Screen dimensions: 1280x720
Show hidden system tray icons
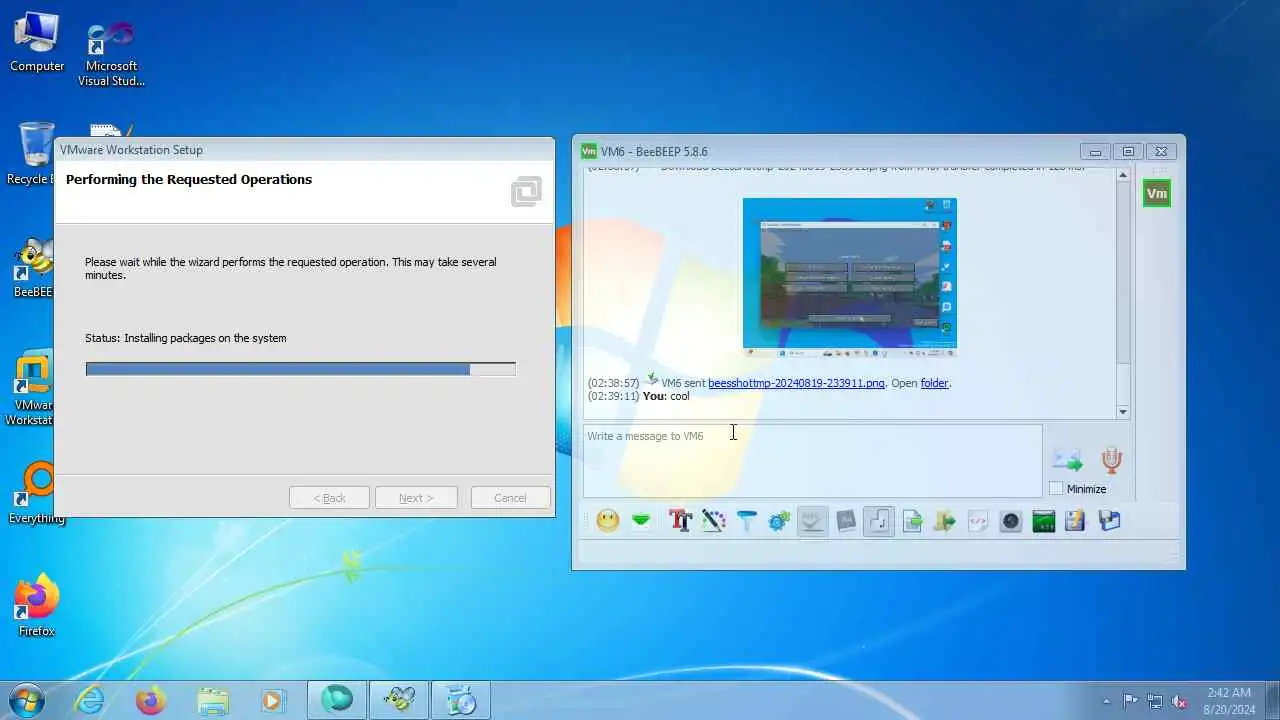click(x=1105, y=701)
